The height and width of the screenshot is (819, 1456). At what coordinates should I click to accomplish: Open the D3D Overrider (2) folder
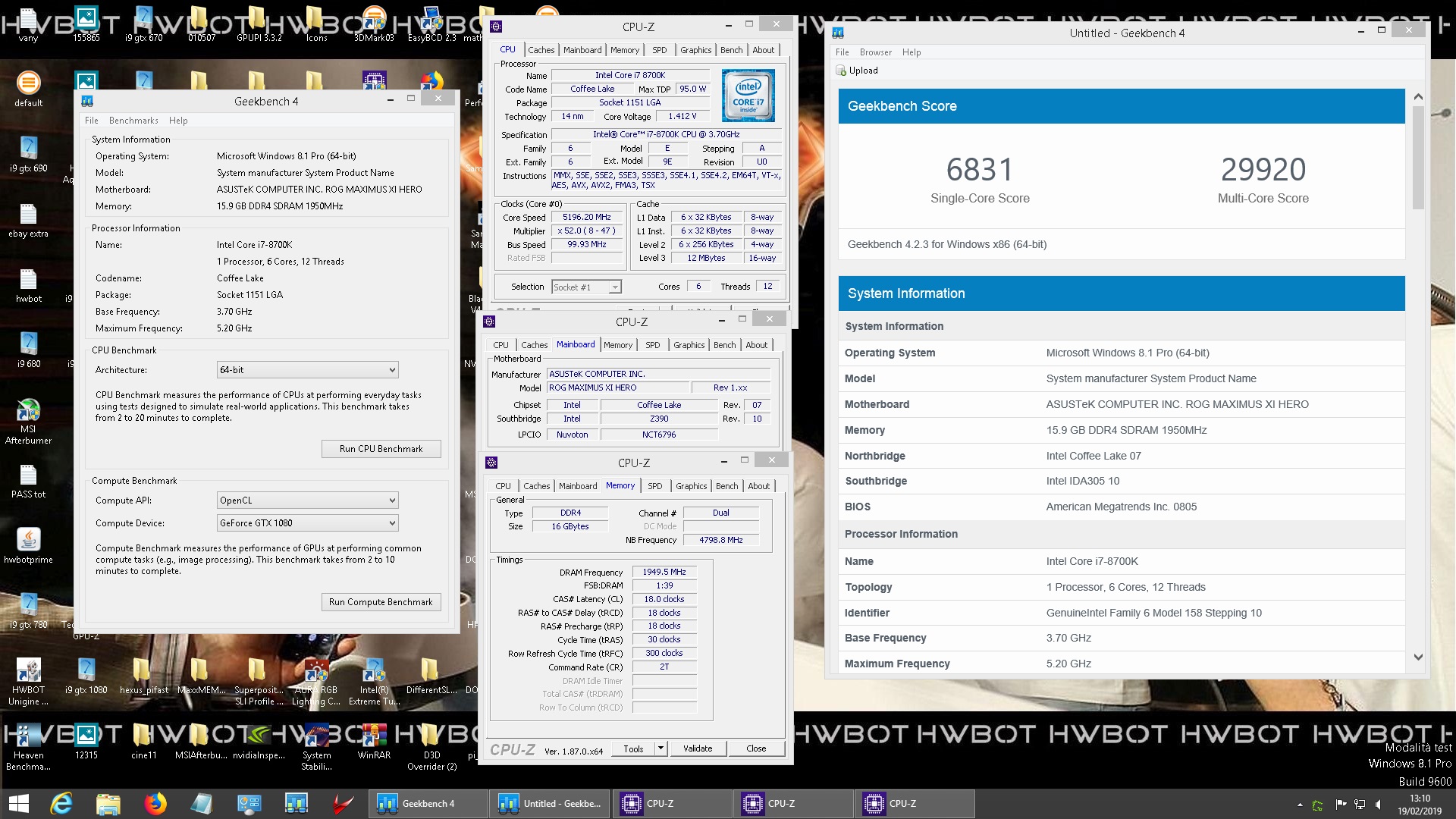431,747
